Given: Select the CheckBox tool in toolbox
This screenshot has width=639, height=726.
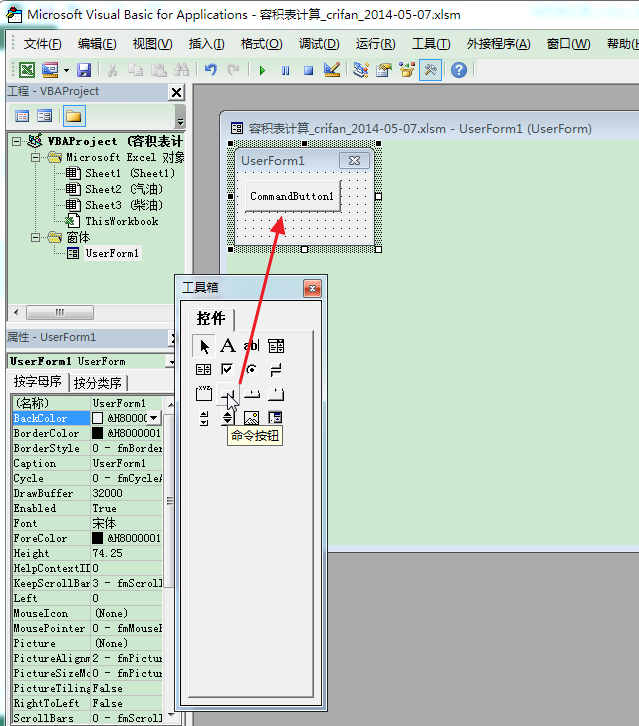Looking at the screenshot, I should [227, 369].
